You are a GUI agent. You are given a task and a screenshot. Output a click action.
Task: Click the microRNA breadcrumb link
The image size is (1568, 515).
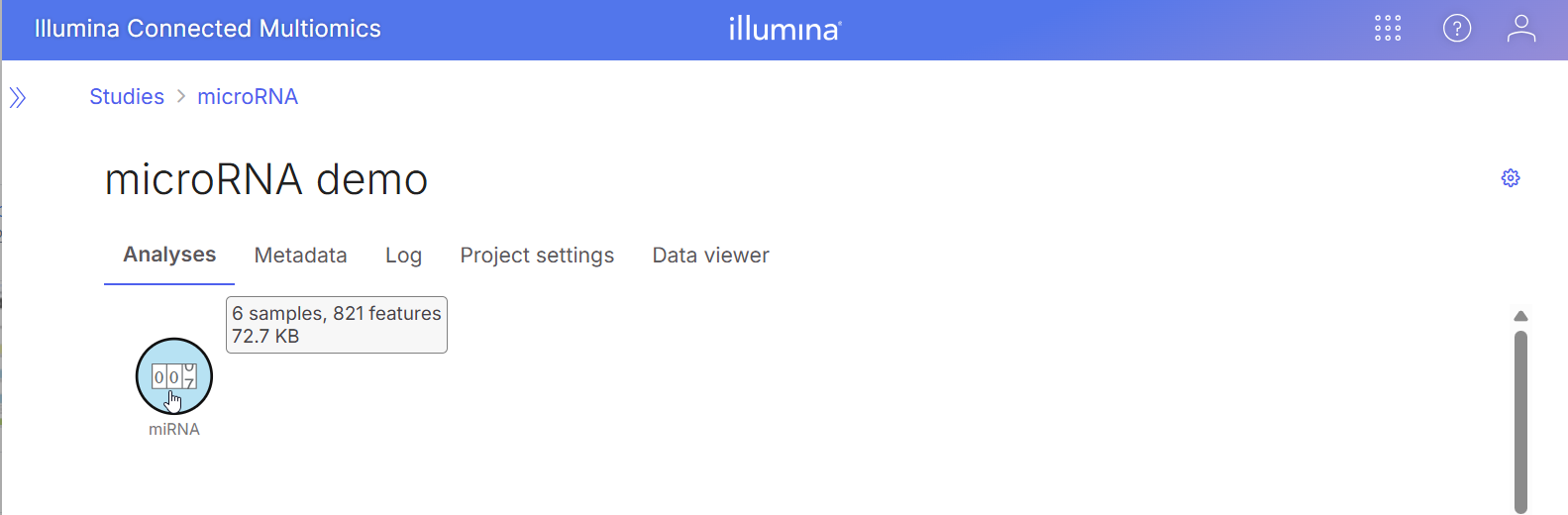coord(248,96)
